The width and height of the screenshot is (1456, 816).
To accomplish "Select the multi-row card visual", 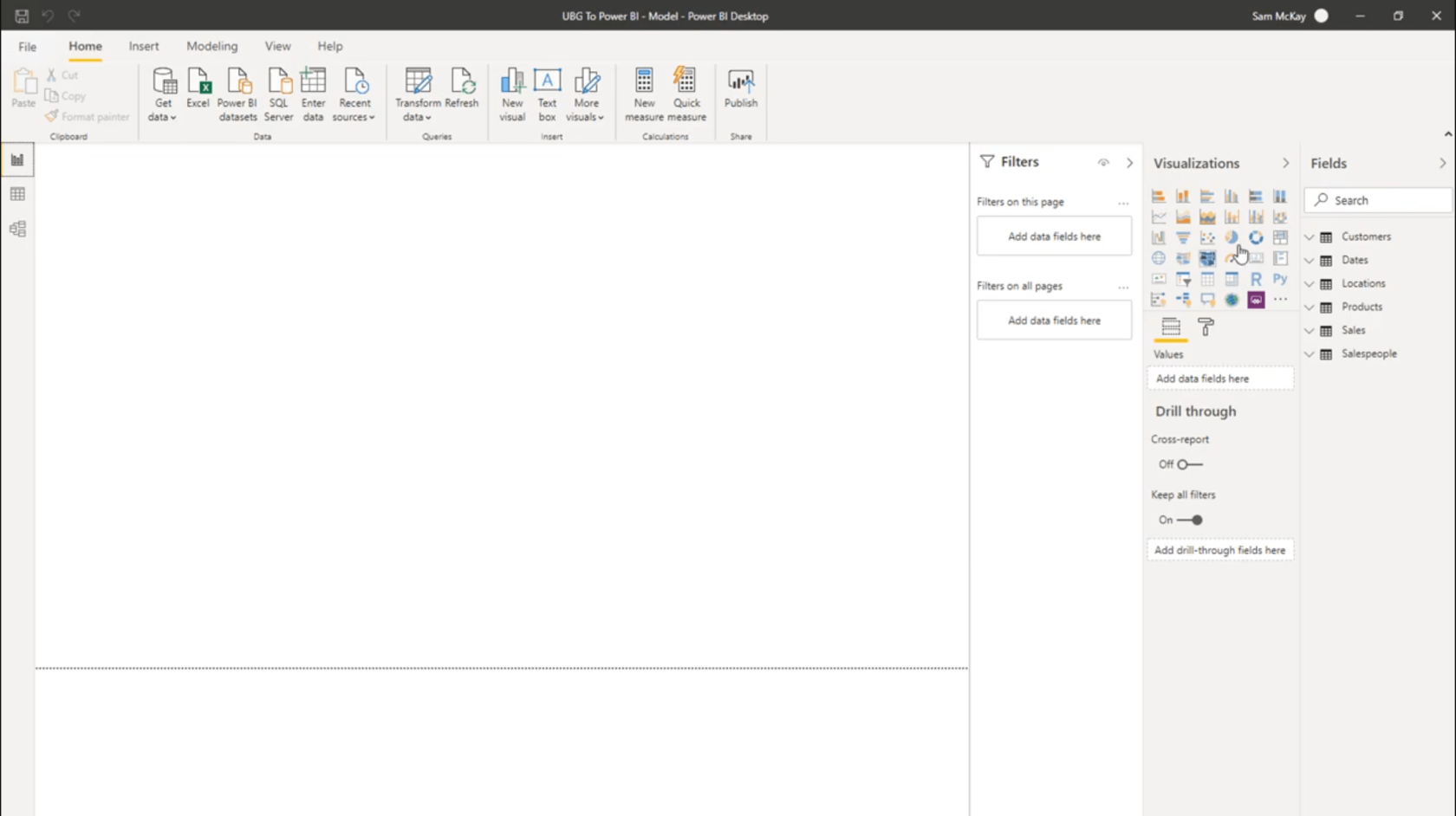I will click(1280, 258).
